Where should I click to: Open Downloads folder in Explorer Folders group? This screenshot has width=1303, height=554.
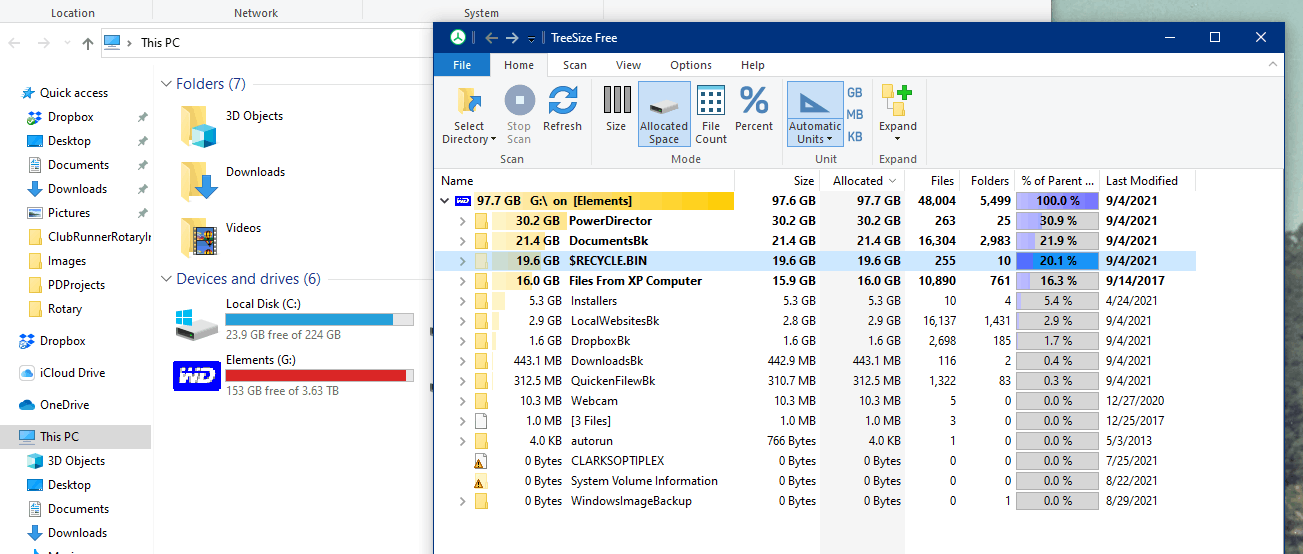pos(233,183)
